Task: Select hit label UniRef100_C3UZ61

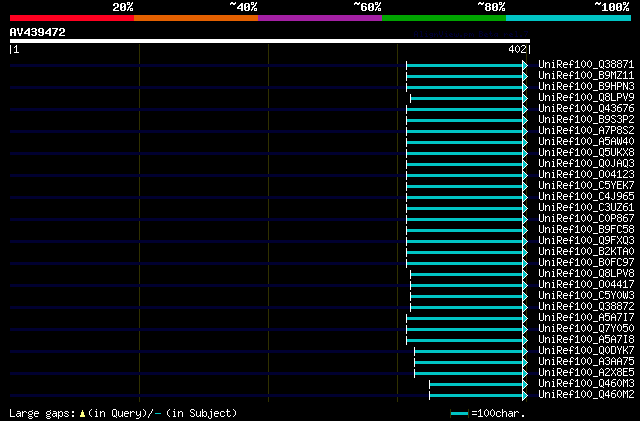Action: pos(586,208)
